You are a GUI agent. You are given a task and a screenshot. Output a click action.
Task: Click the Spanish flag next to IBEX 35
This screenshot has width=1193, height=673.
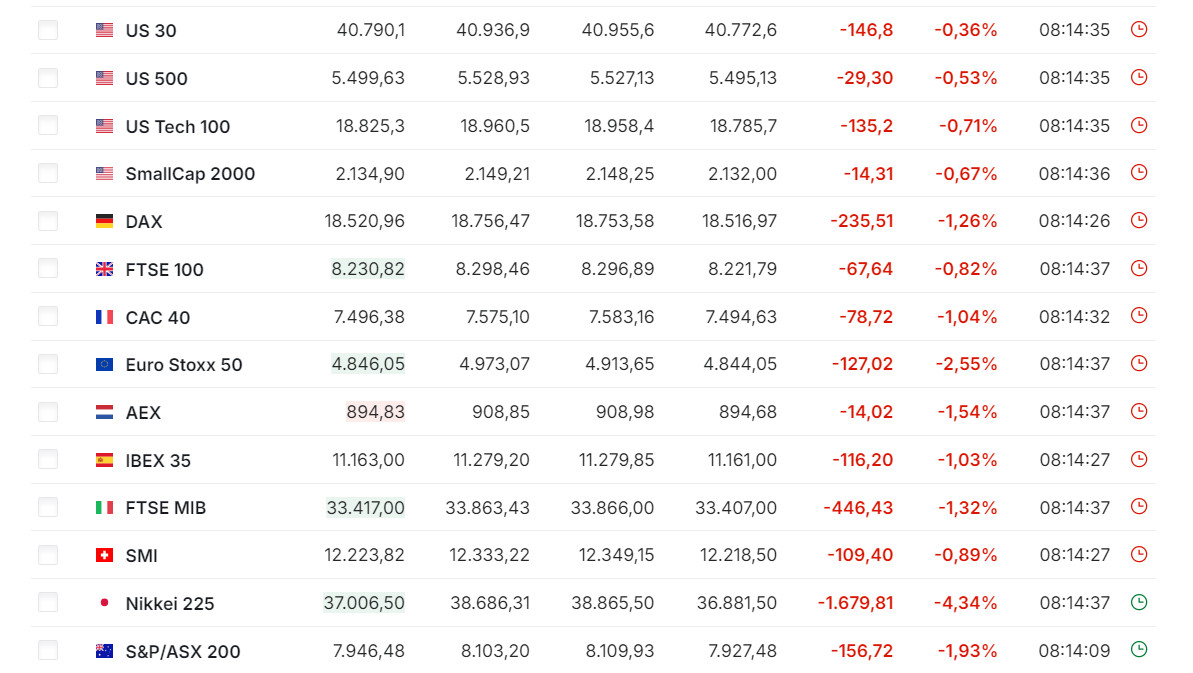click(104, 460)
